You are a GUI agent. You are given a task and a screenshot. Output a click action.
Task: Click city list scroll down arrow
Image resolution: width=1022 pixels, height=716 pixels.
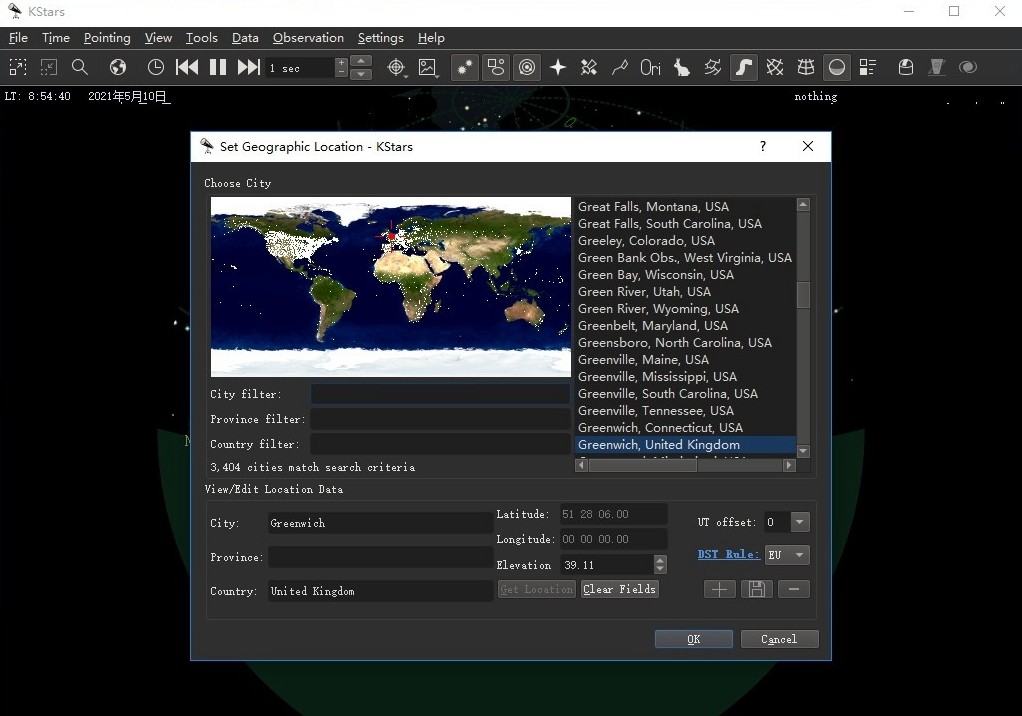click(803, 451)
